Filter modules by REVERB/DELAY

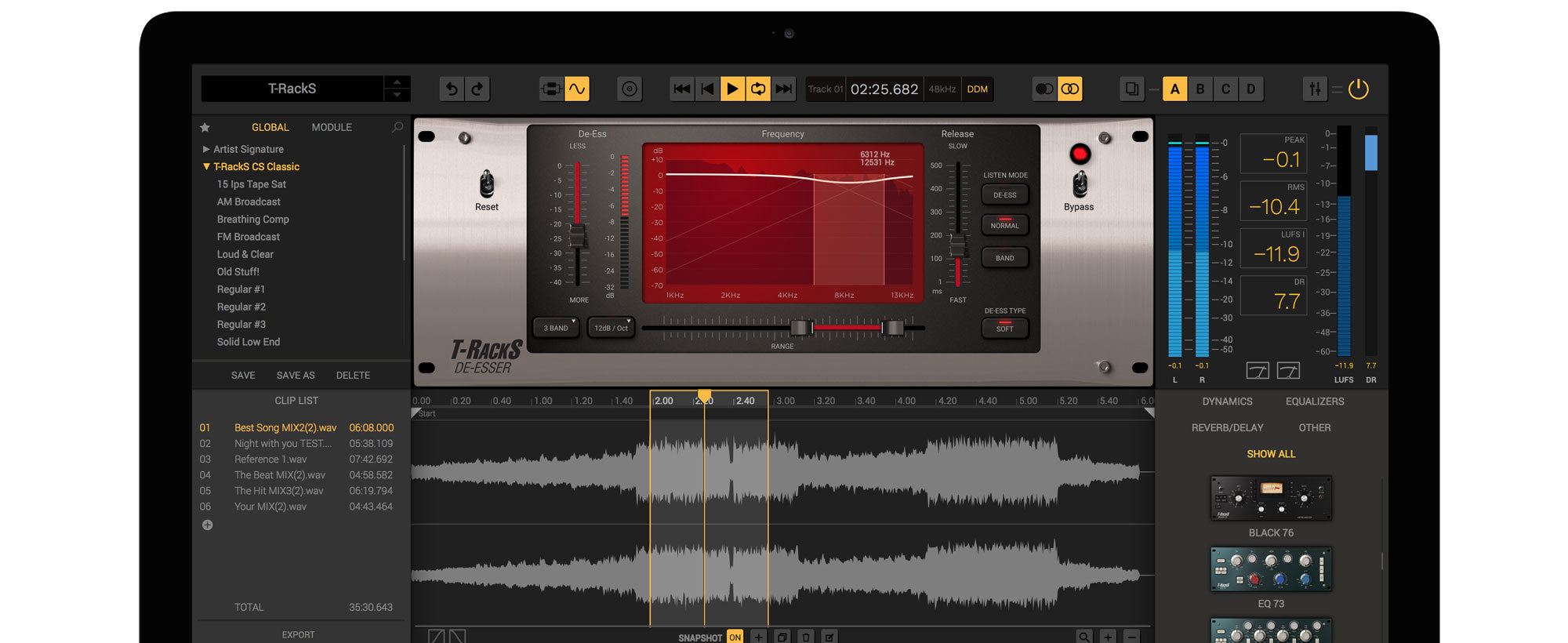point(1227,428)
